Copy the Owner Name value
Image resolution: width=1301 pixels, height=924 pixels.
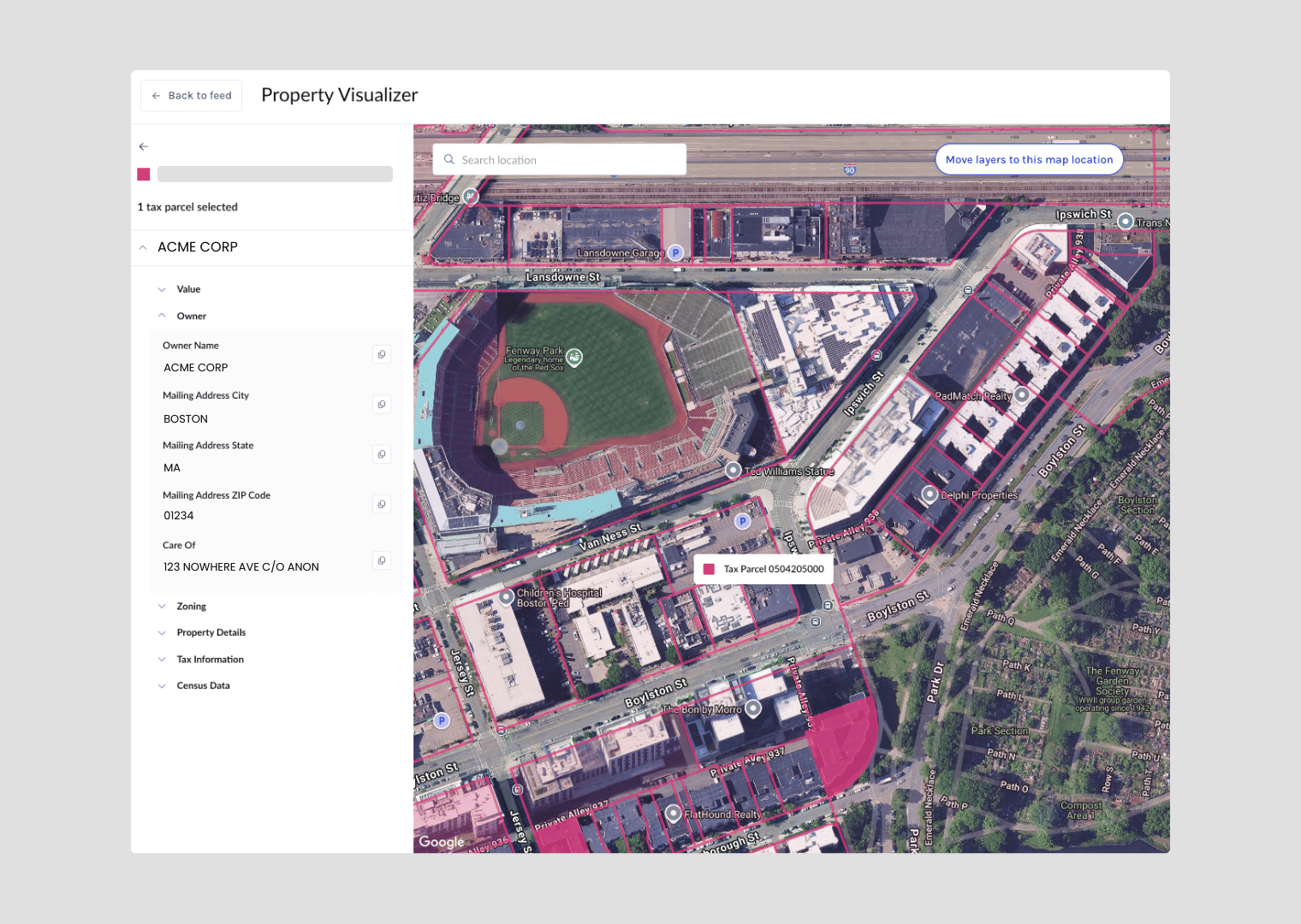pos(382,354)
